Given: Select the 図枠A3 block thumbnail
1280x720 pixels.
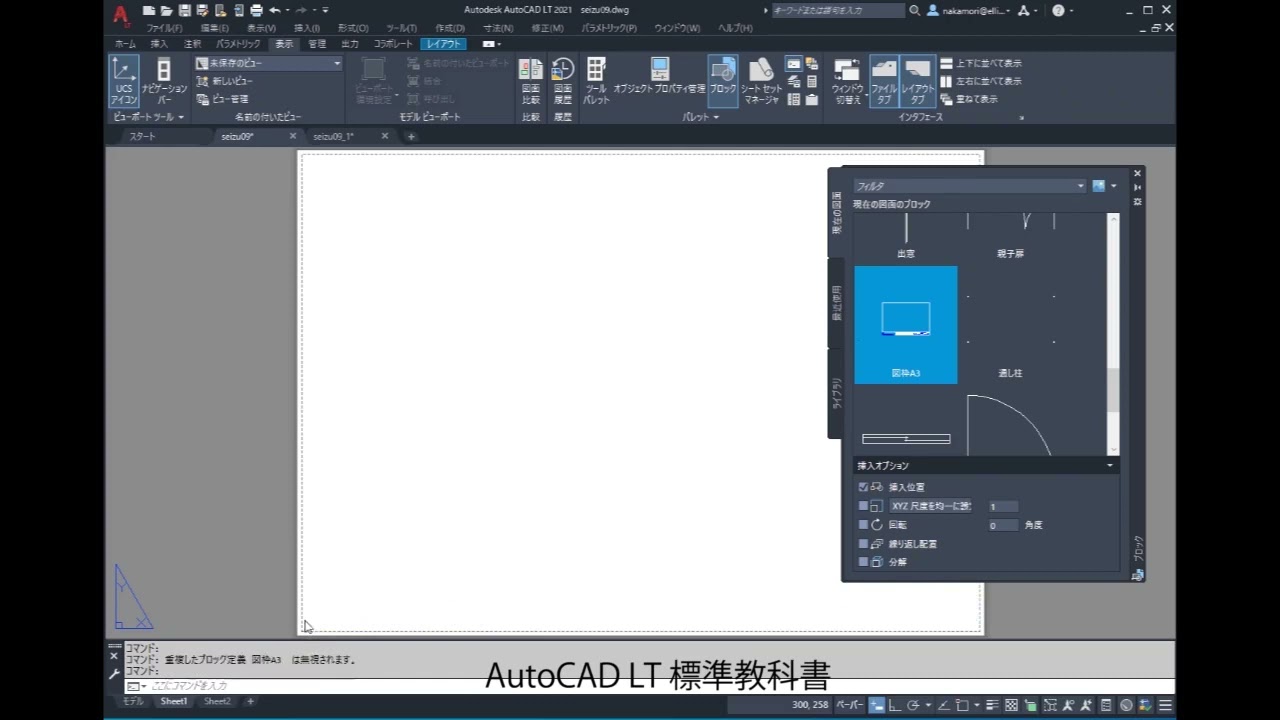Looking at the screenshot, I should [x=906, y=325].
